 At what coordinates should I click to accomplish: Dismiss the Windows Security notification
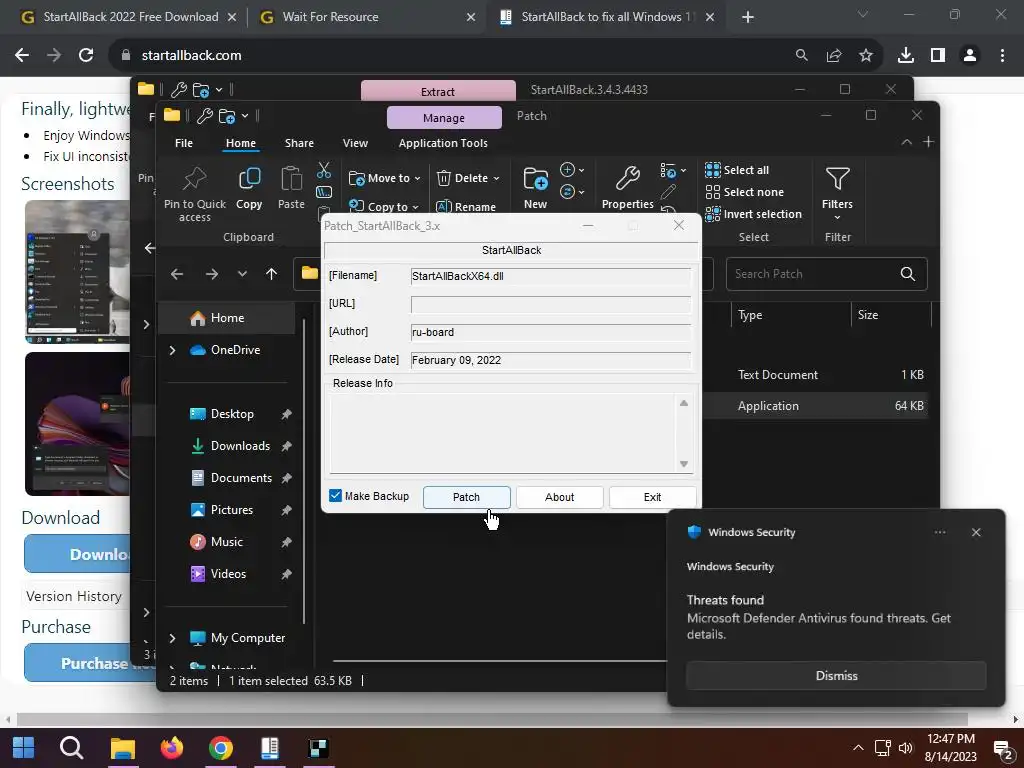pos(836,675)
